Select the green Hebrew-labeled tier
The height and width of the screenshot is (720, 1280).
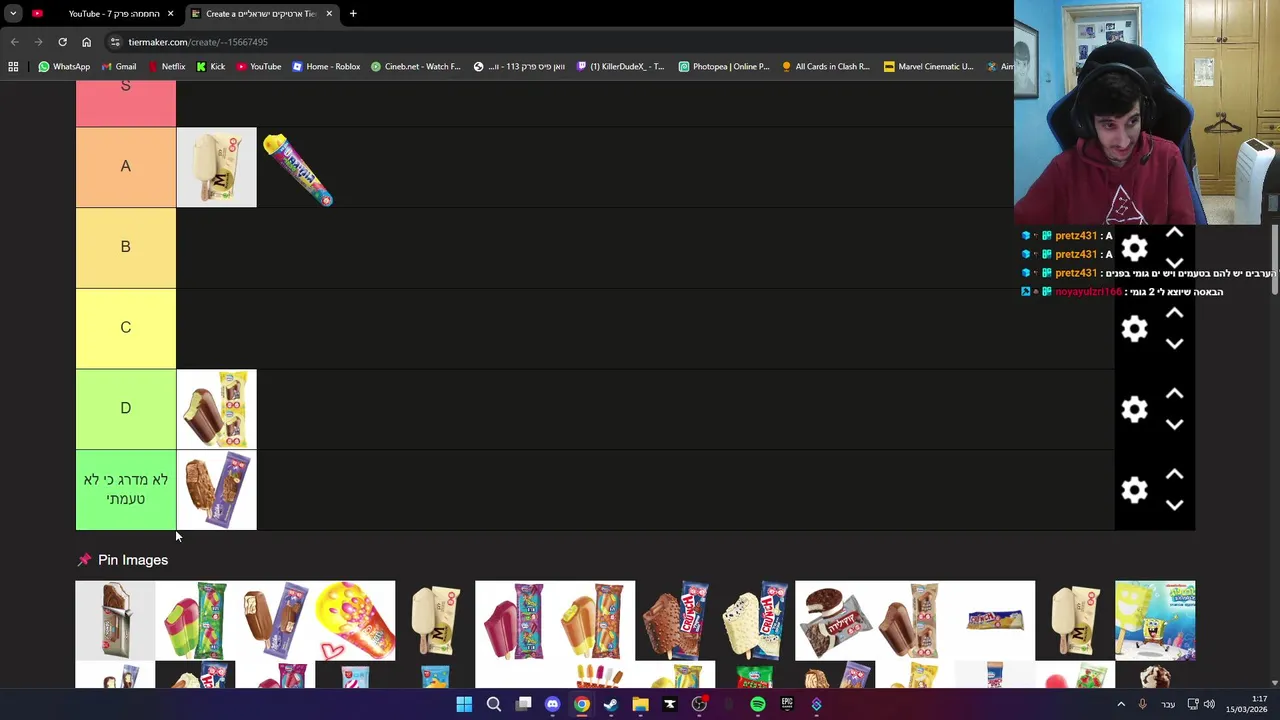coord(126,489)
